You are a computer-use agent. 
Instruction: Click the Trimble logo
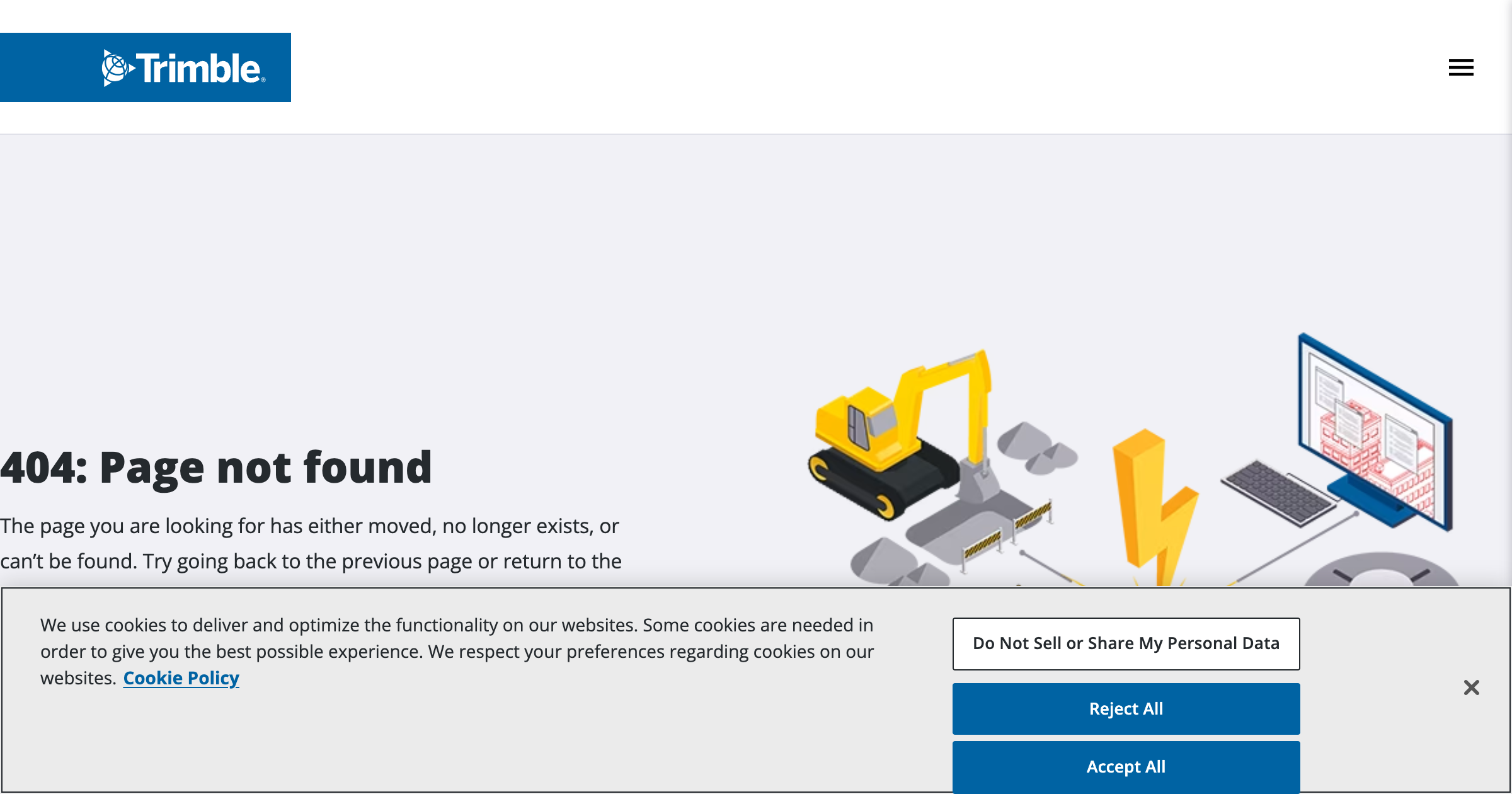click(146, 67)
